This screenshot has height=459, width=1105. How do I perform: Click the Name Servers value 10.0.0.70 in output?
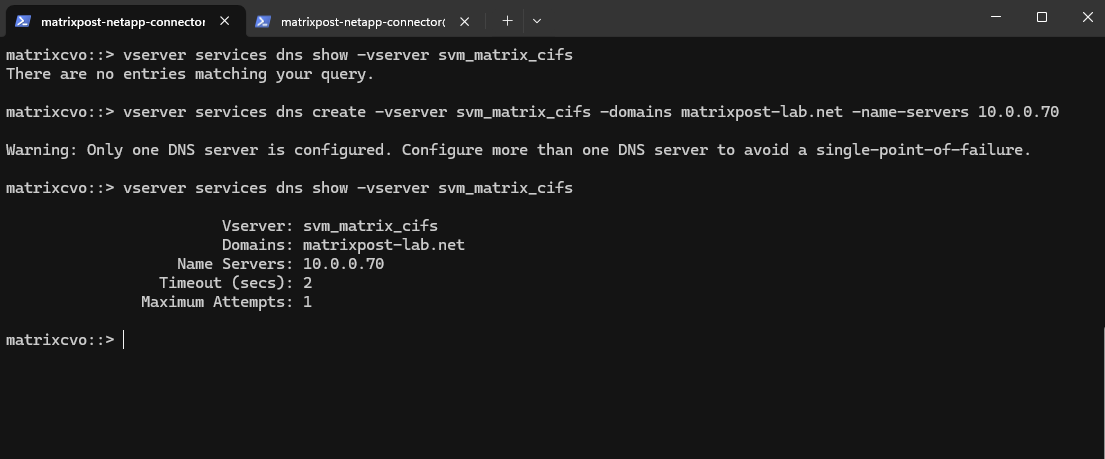pos(343,264)
